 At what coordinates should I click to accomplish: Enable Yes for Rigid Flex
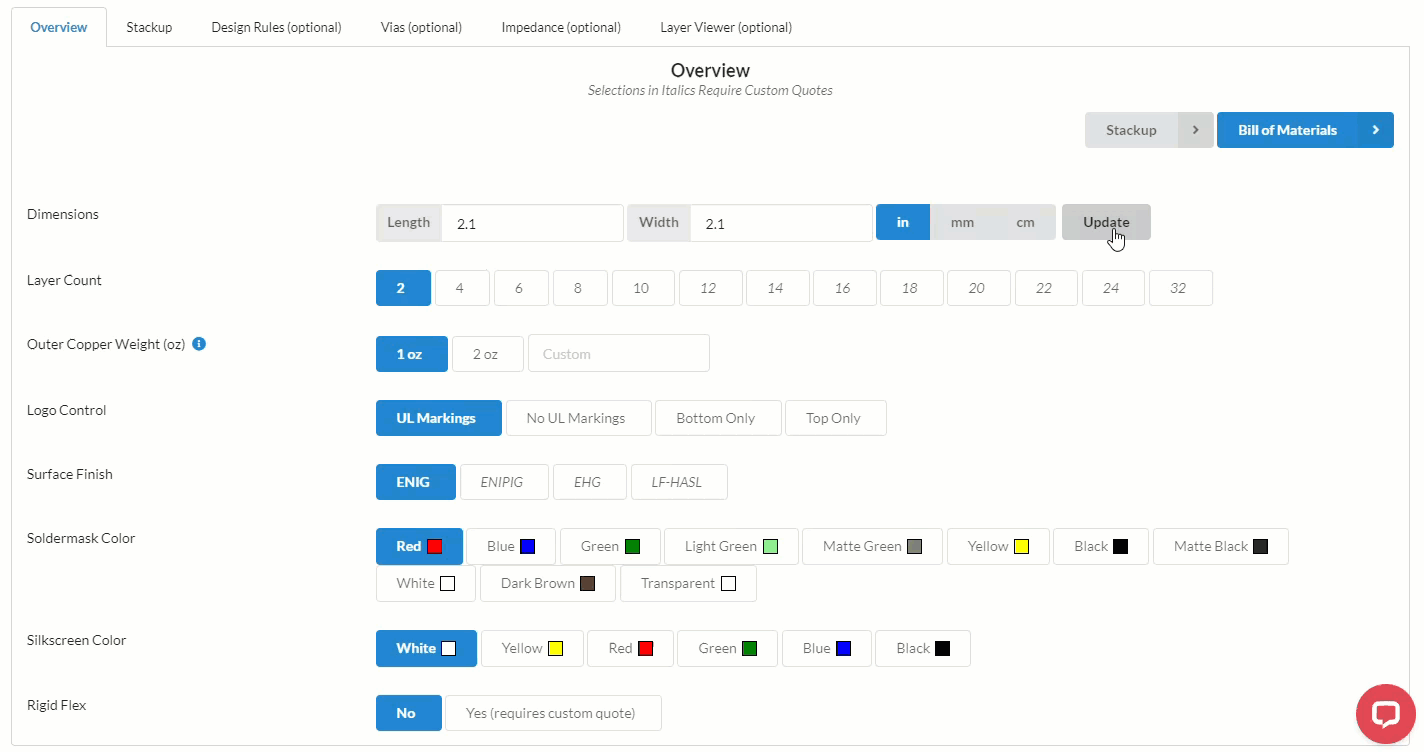point(553,713)
